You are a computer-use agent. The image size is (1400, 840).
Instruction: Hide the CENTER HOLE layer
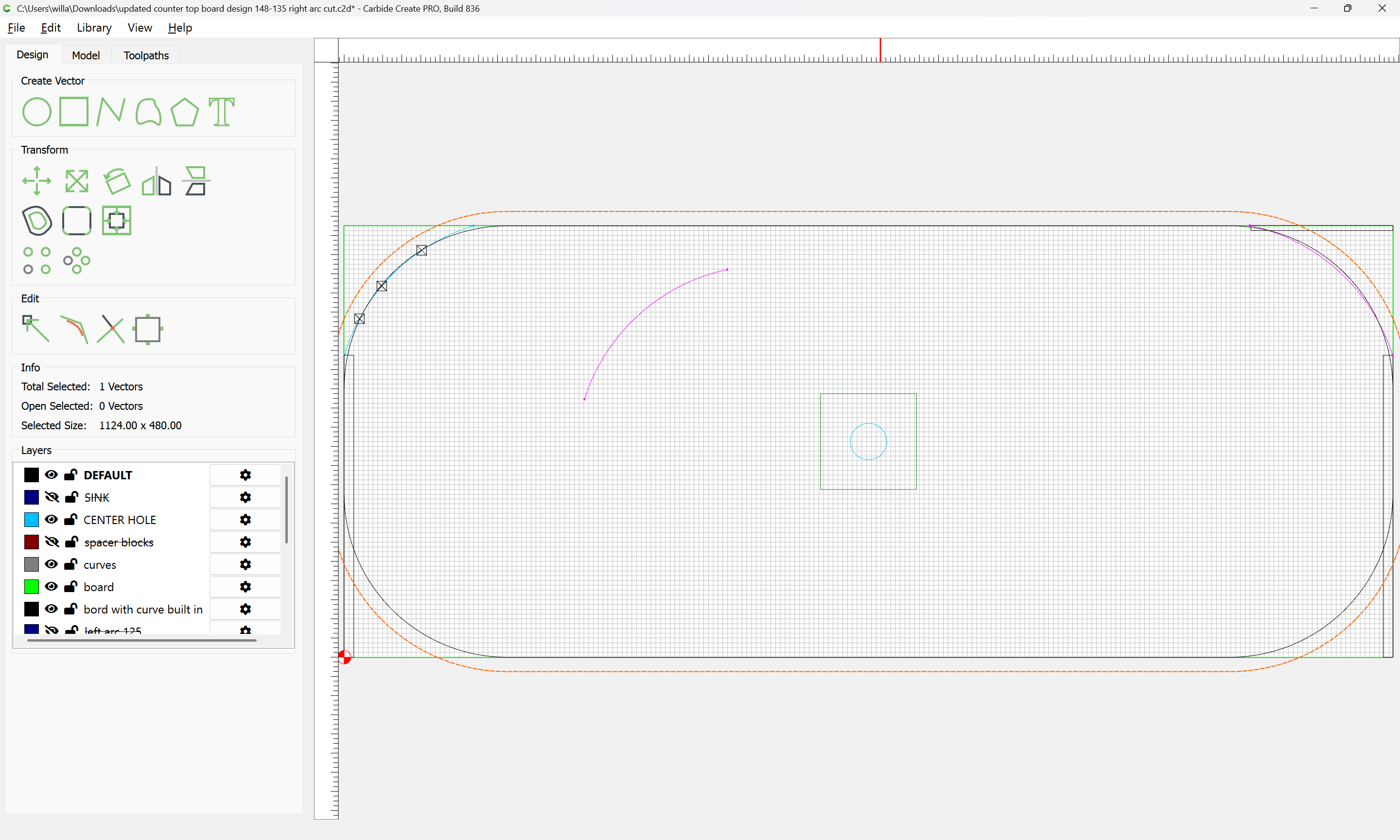click(52, 519)
